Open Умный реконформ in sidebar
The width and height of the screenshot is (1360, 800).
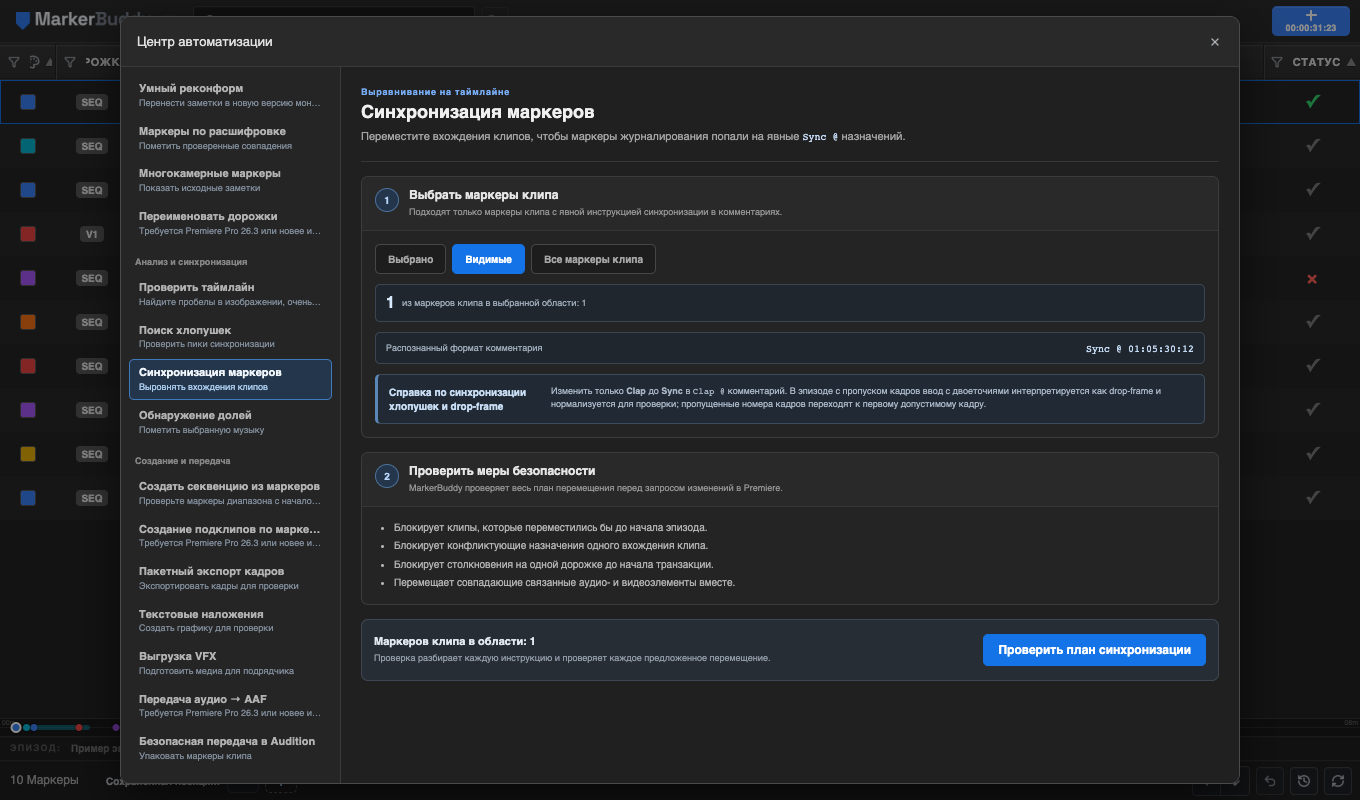(230, 95)
